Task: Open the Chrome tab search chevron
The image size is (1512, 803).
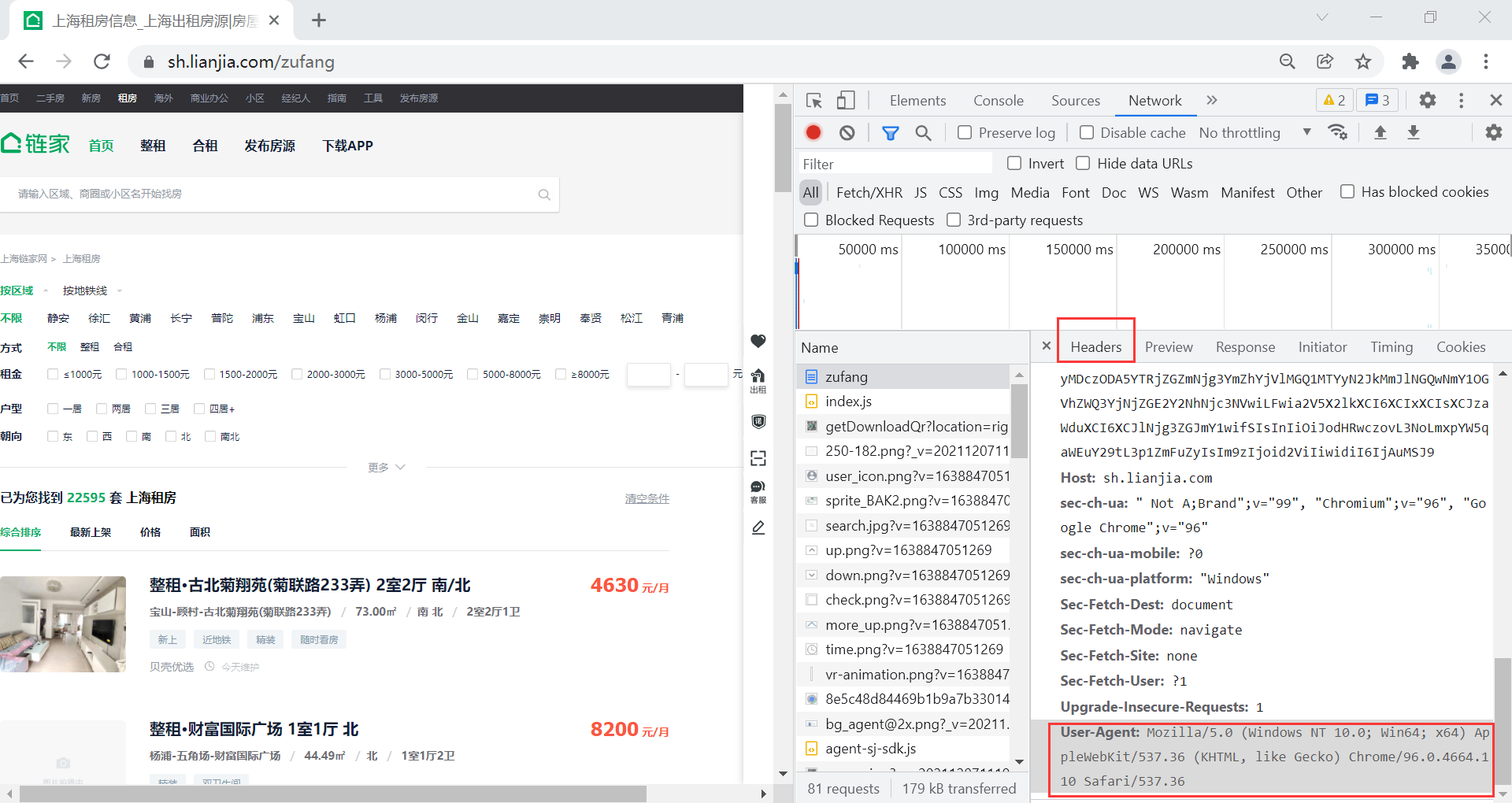Action: point(1322,17)
